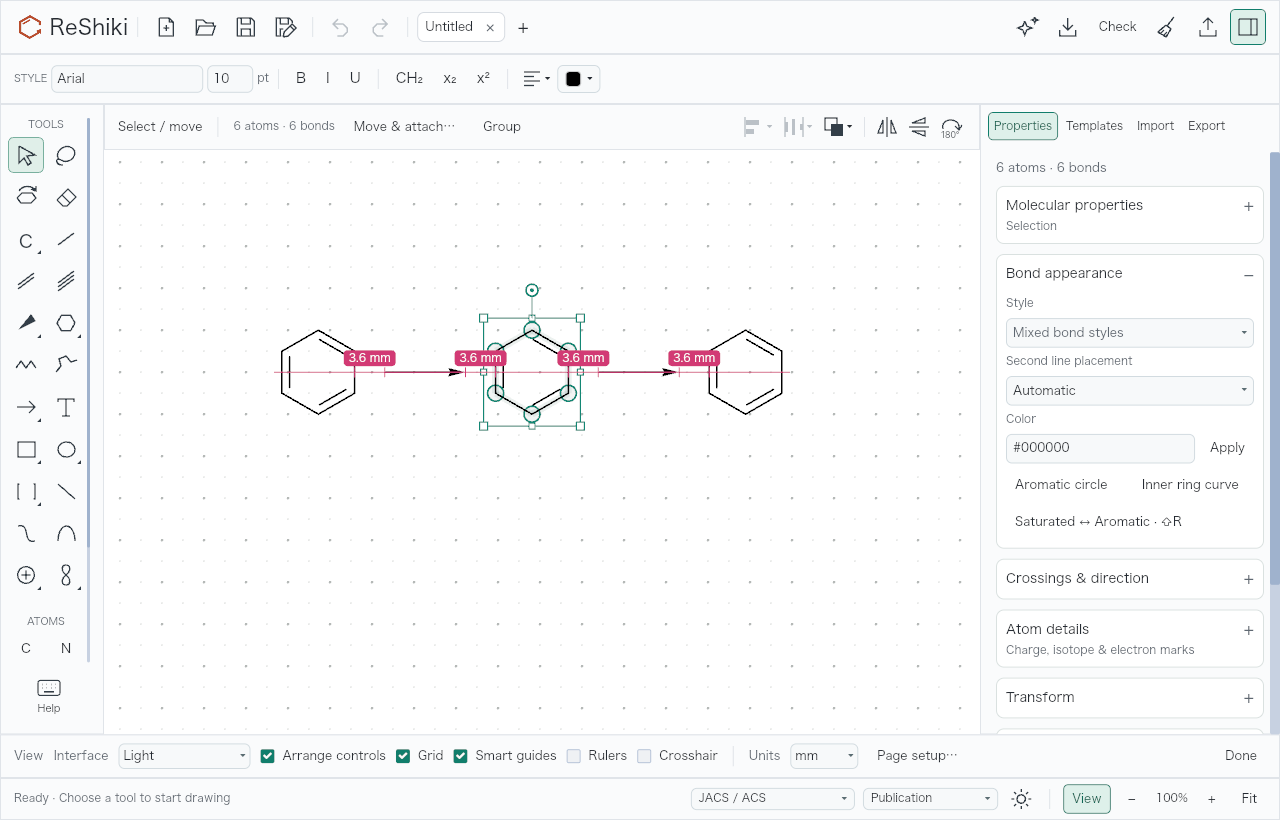Image resolution: width=1280 pixels, height=820 pixels.
Task: Click the undo arrow
Action: pyautogui.click(x=340, y=27)
